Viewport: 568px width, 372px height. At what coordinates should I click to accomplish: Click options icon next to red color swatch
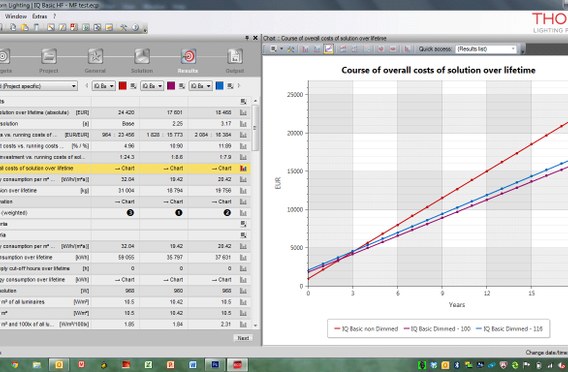point(133,86)
